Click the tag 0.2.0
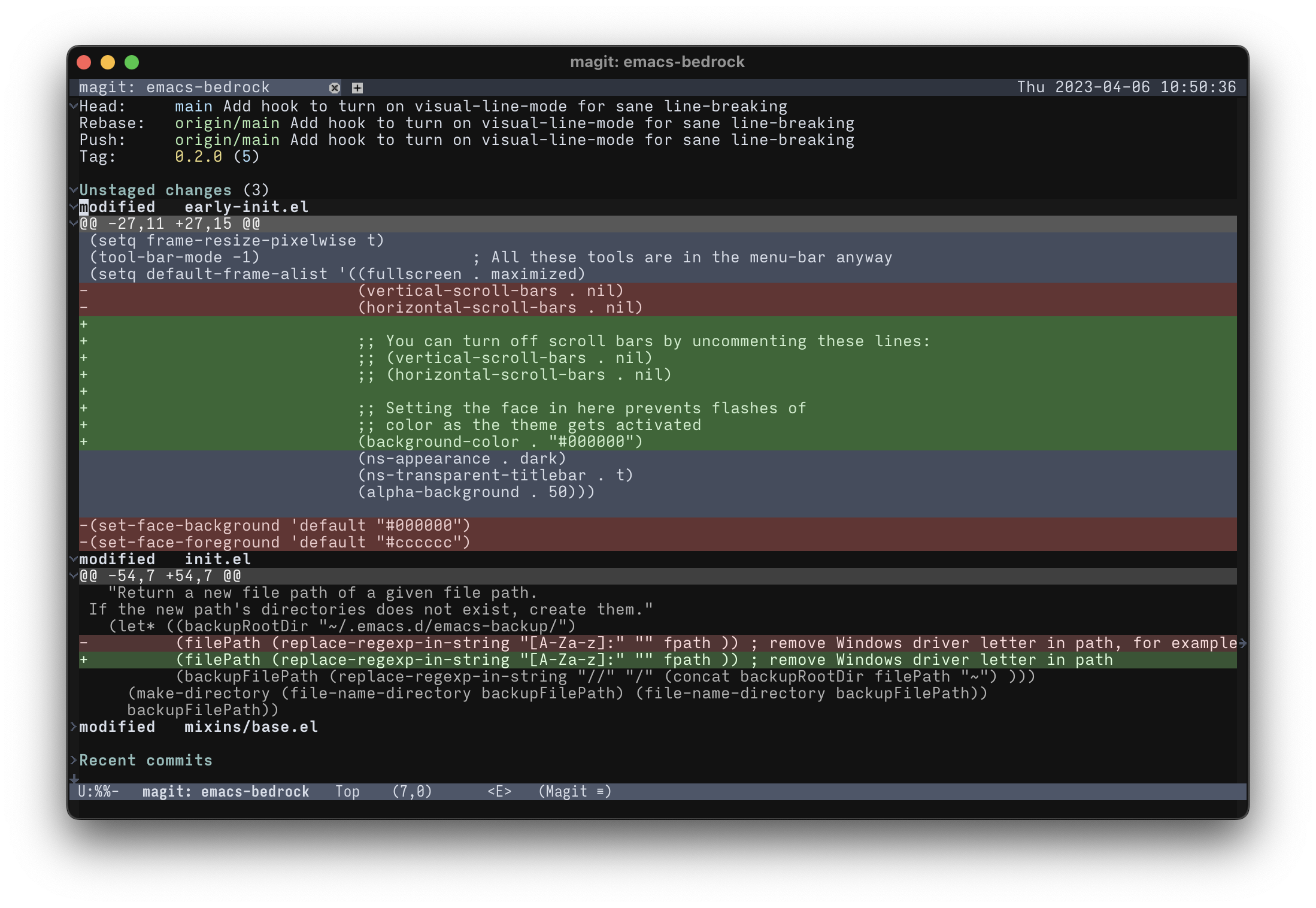The image size is (1316, 908). point(199,156)
